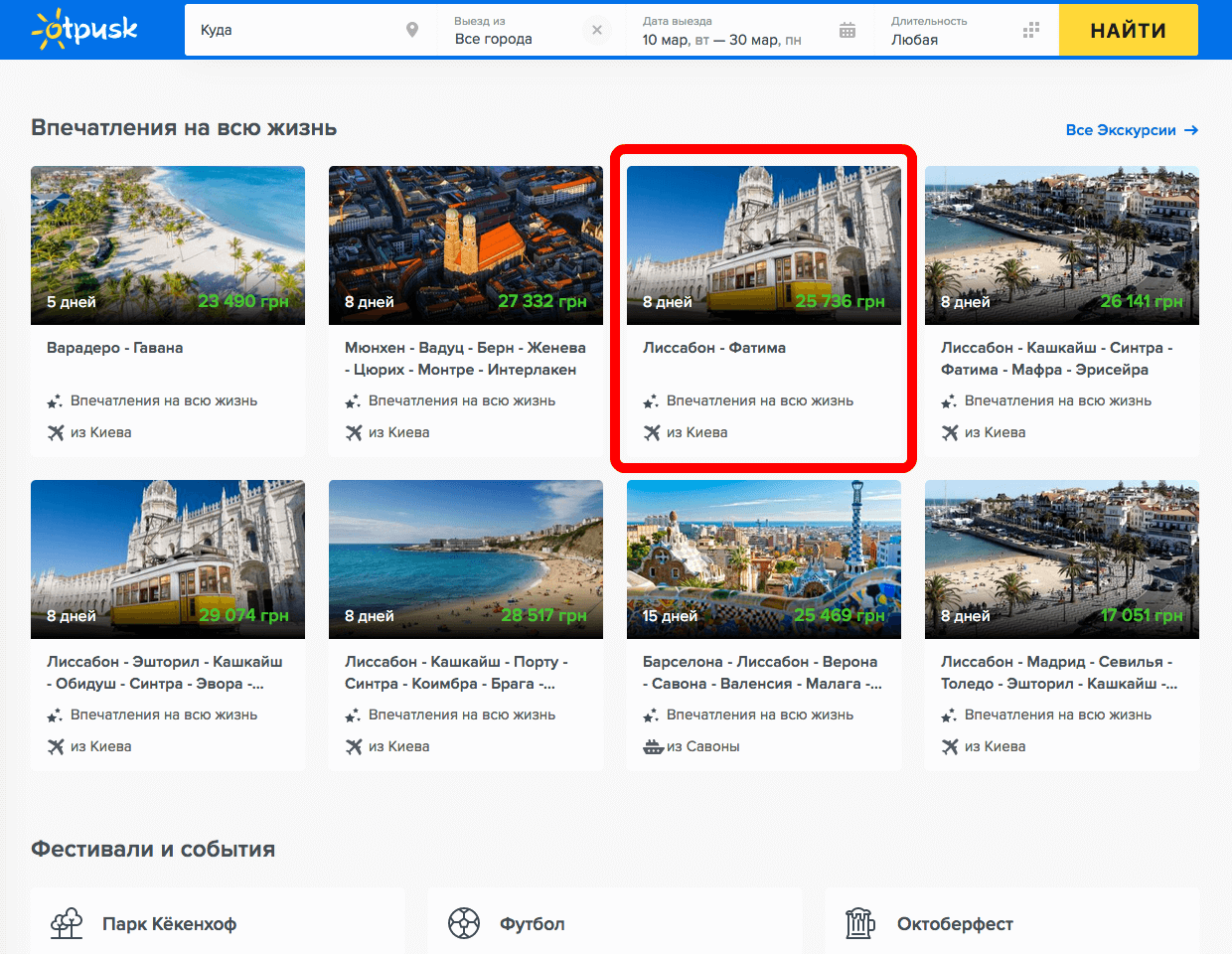Open the calendar icon for departure date
The image size is (1232, 954).
[847, 30]
